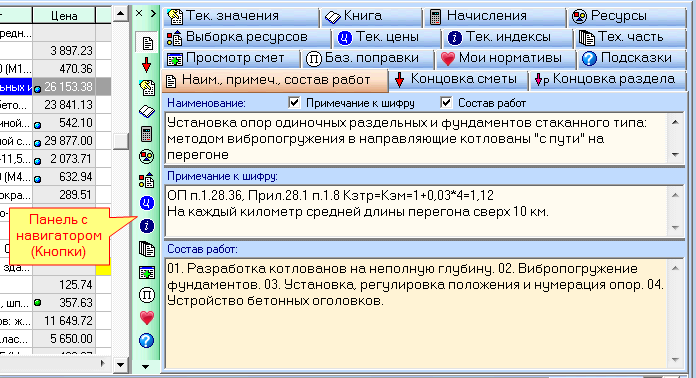This screenshot has width=696, height=378.
Task: Click the Ресурсы circle navigator icon
Action: point(146,157)
